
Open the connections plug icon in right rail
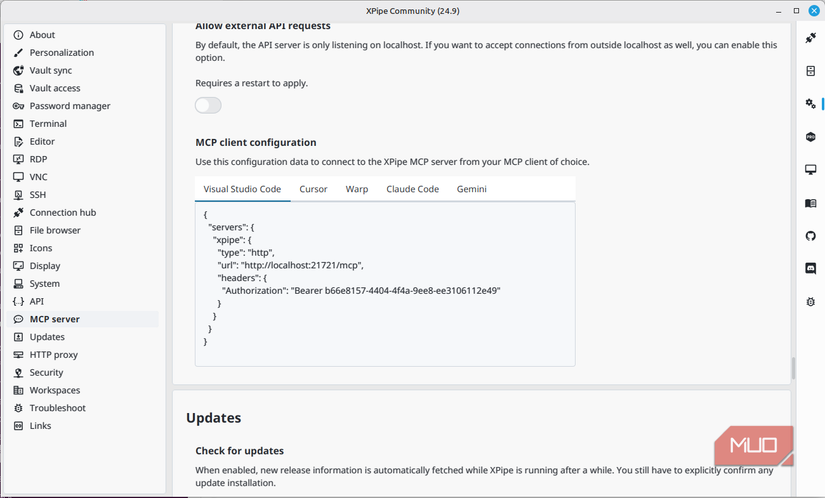pos(811,37)
